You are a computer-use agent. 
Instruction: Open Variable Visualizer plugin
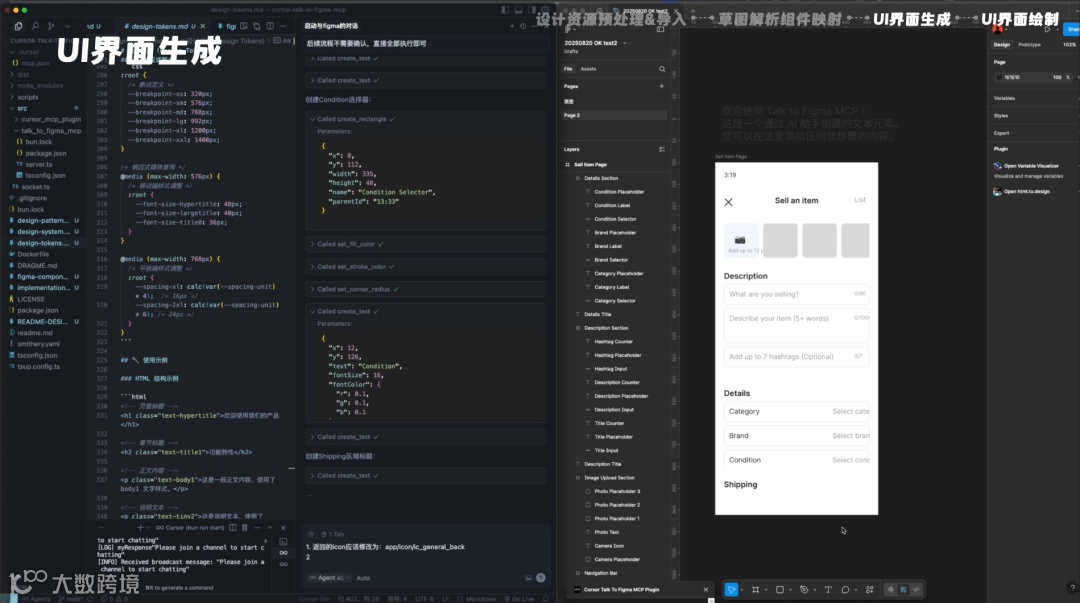click(x=1030, y=166)
